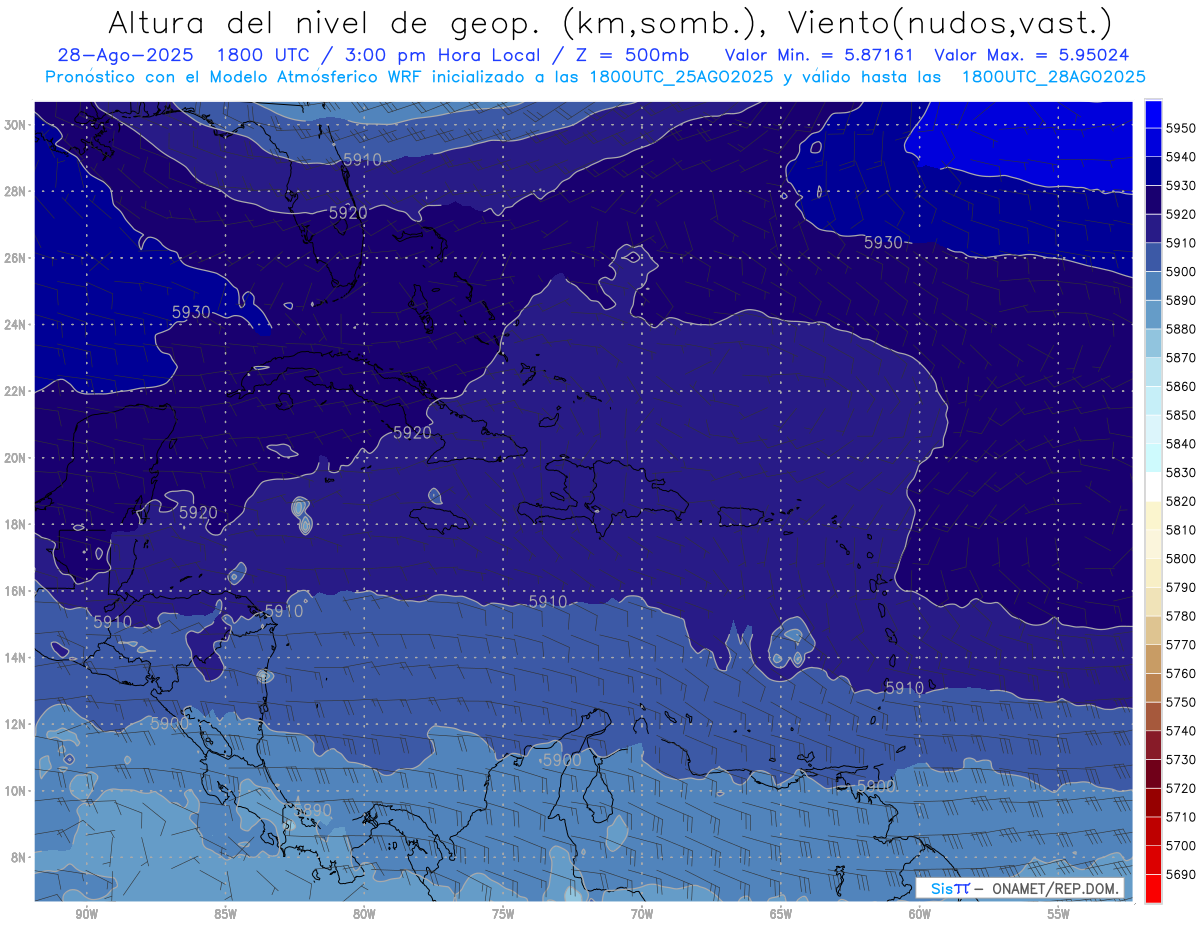Click the 90W longitude label
Screen dimensions: 1200x927
pyautogui.click(x=86, y=914)
